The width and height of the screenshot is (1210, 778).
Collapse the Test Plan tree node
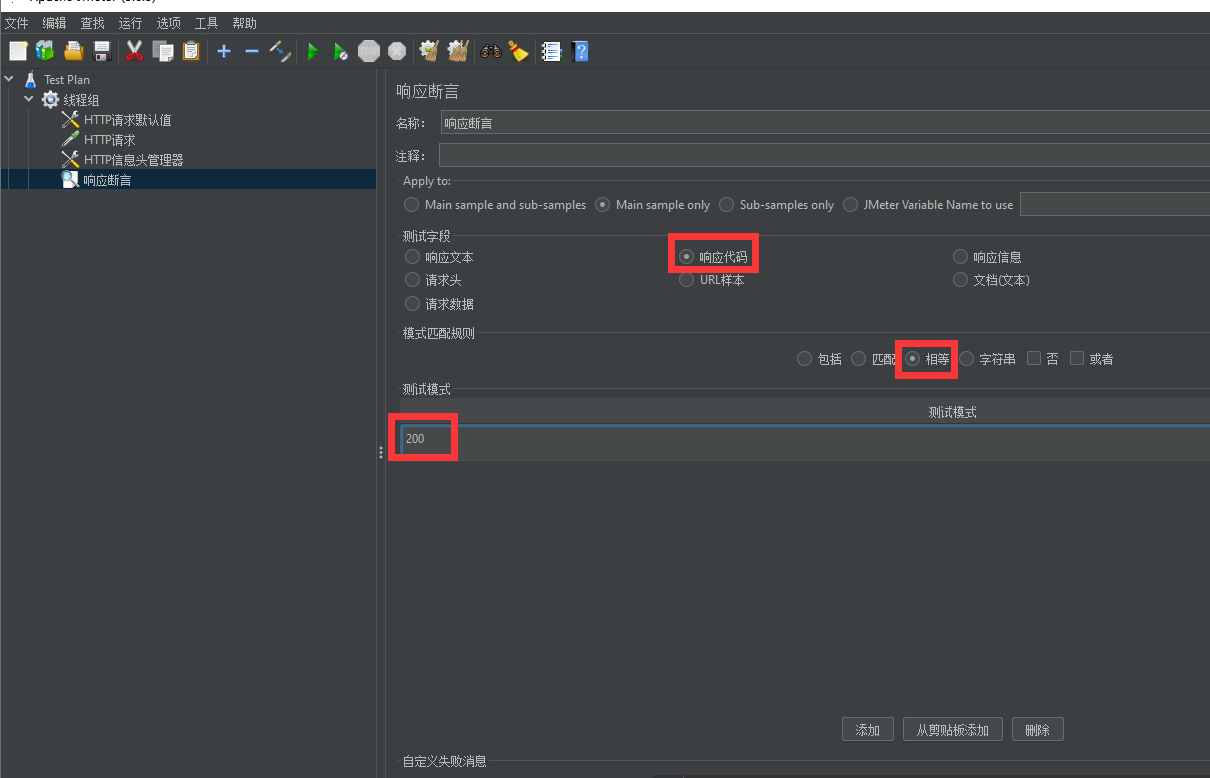point(9,79)
